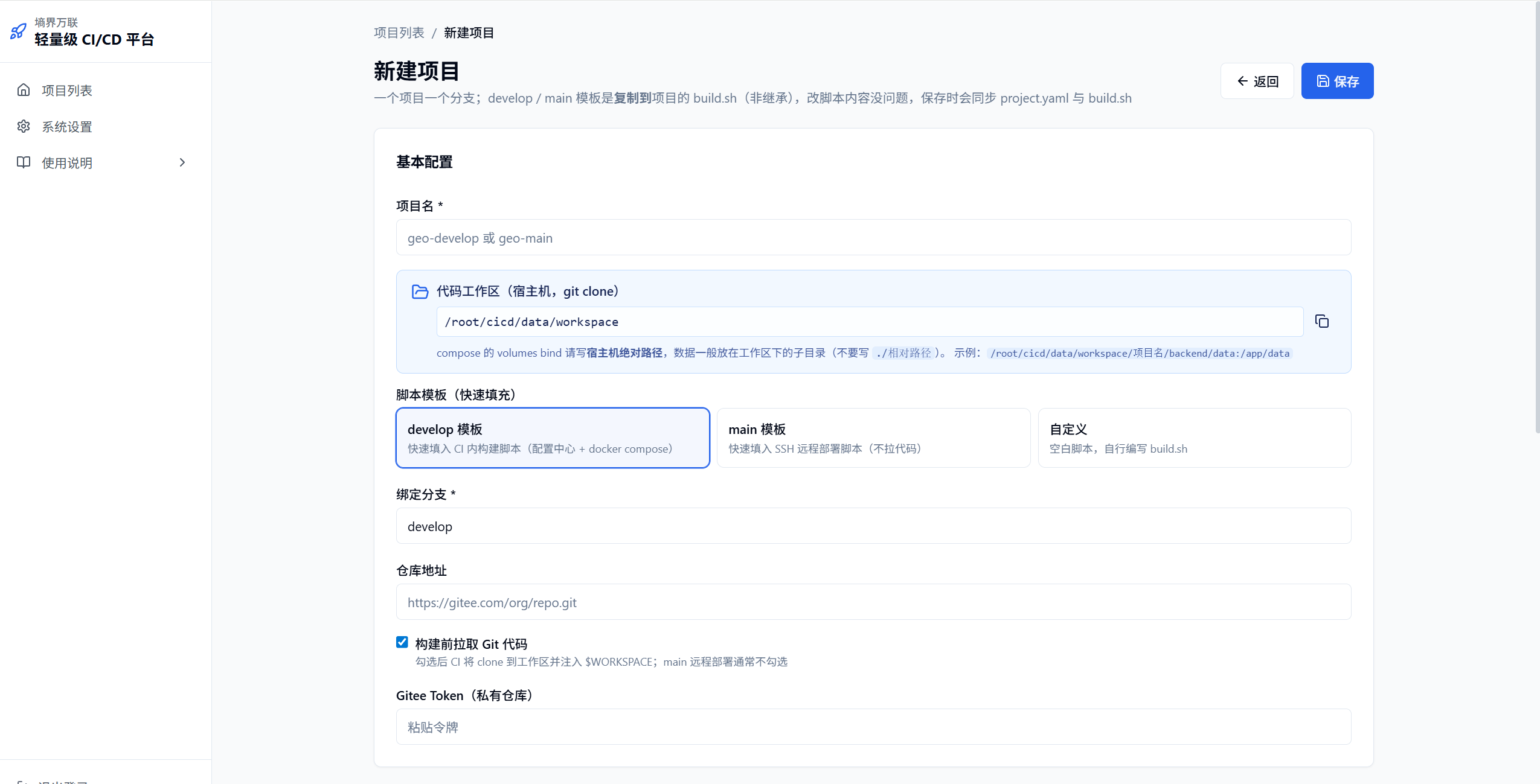Screen dimensions: 1540x784
Task: Click the save disk icon
Action: (x=1323, y=81)
